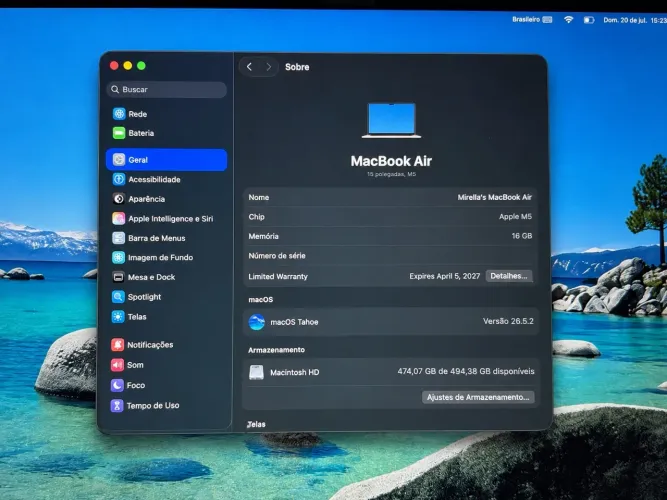Viewport: 667px width, 500px height.
Task: Click the Nome row label
Action: (259, 197)
